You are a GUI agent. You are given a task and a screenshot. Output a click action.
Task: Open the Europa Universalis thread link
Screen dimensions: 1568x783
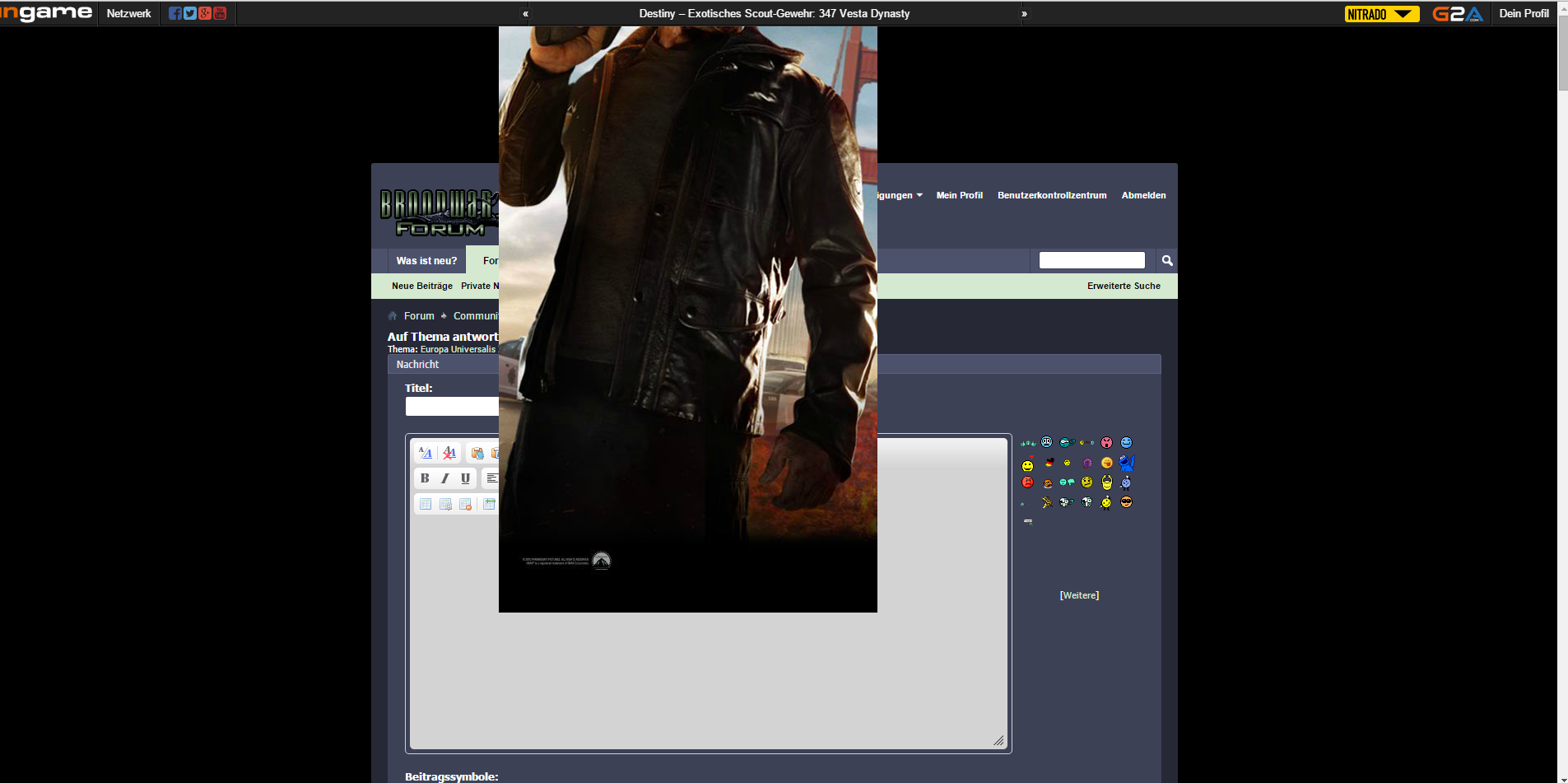click(x=458, y=349)
